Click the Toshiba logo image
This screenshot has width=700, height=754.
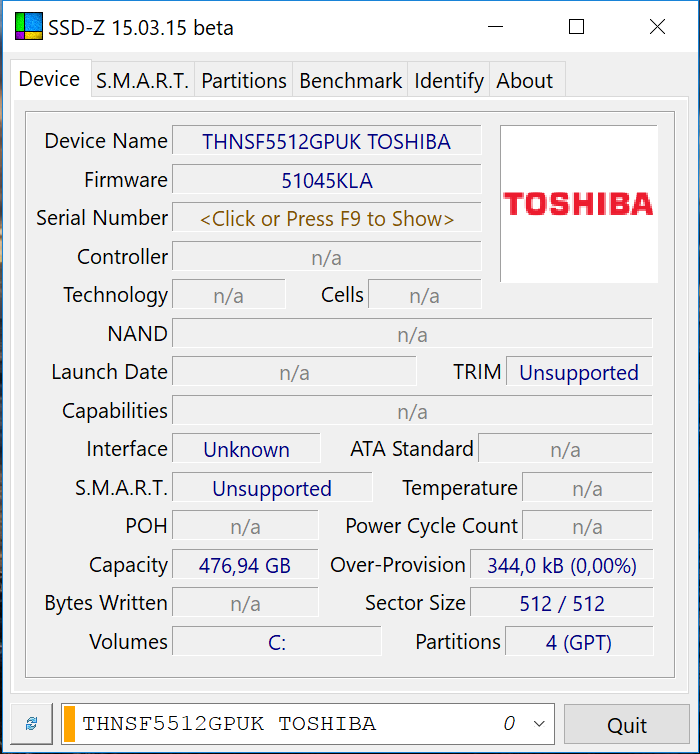click(x=579, y=204)
